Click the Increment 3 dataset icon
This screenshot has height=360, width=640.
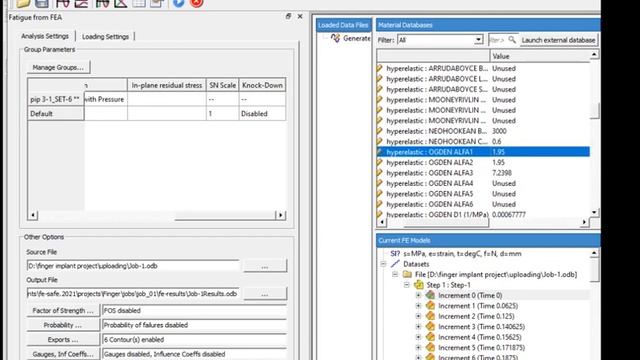point(430,327)
